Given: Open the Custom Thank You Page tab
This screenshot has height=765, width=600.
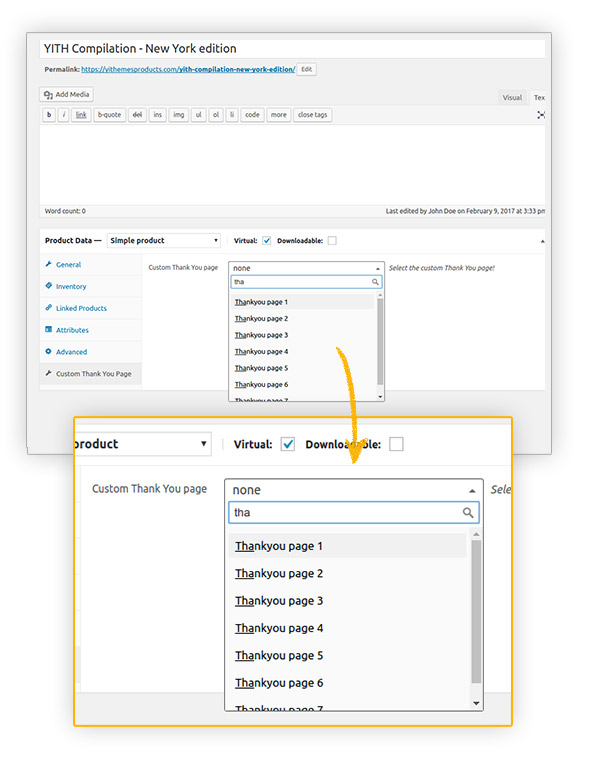Looking at the screenshot, I should tap(91, 374).
